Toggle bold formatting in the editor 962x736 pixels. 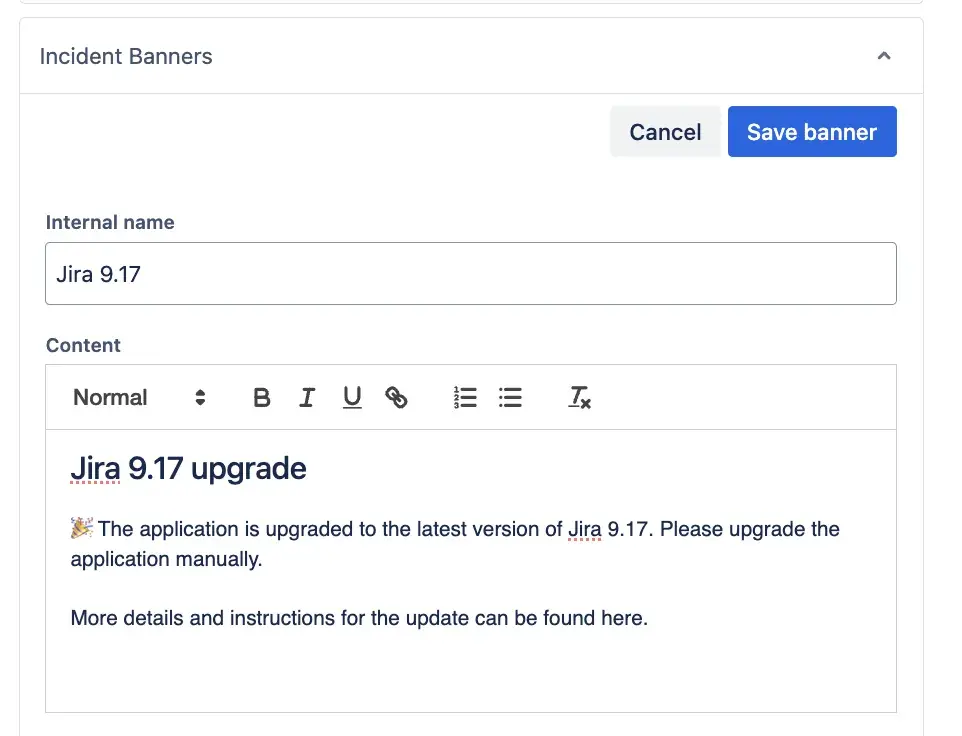262,398
